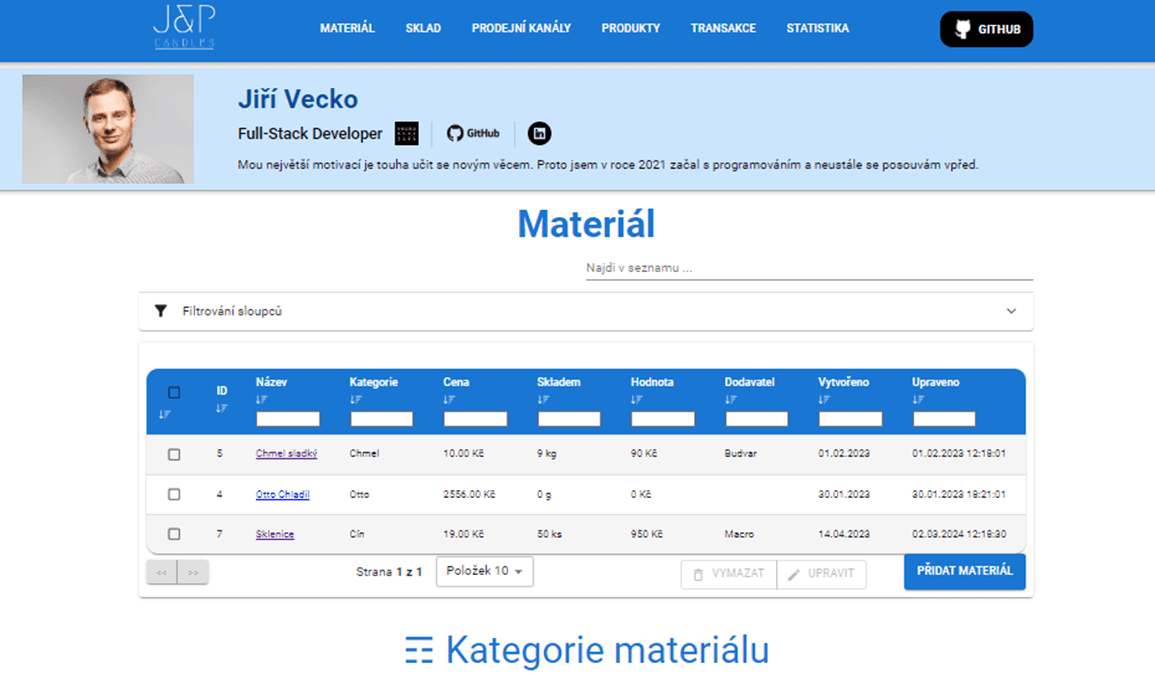Toggle the select-all checkbox in the table header
The width and height of the screenshot is (1155, 676).
point(174,394)
